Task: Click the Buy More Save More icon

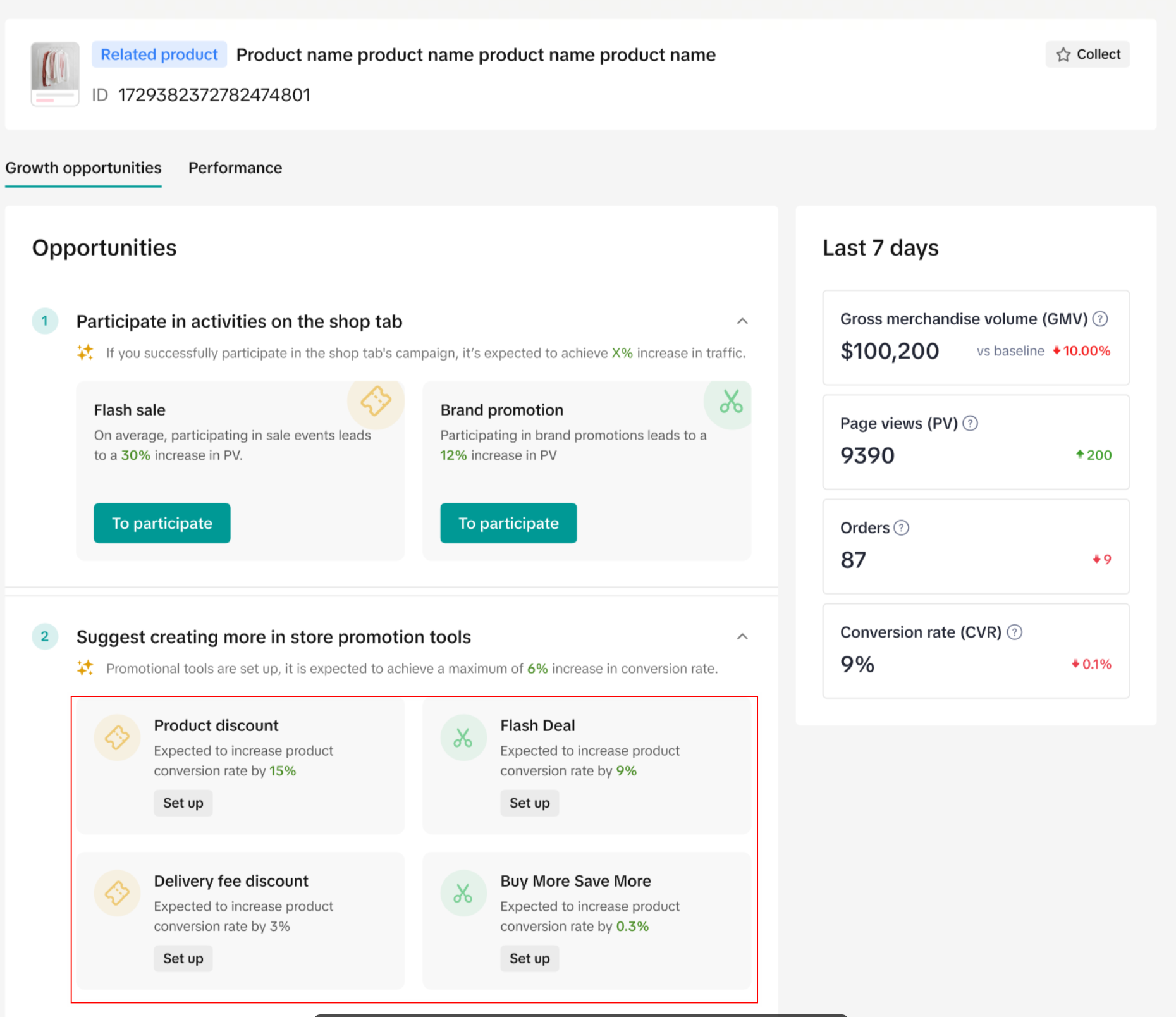Action: pos(463,893)
